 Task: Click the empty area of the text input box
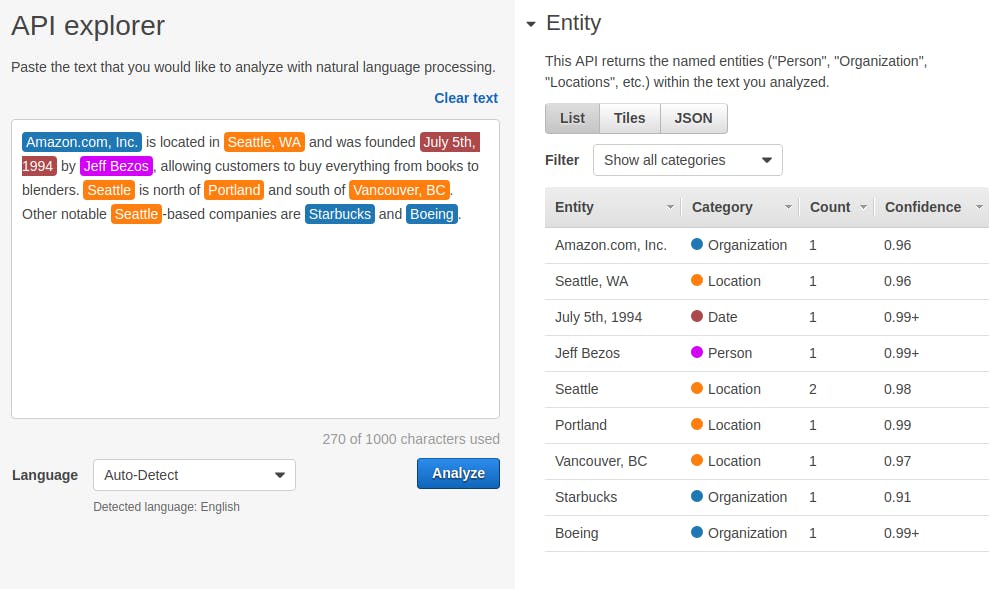click(255, 330)
